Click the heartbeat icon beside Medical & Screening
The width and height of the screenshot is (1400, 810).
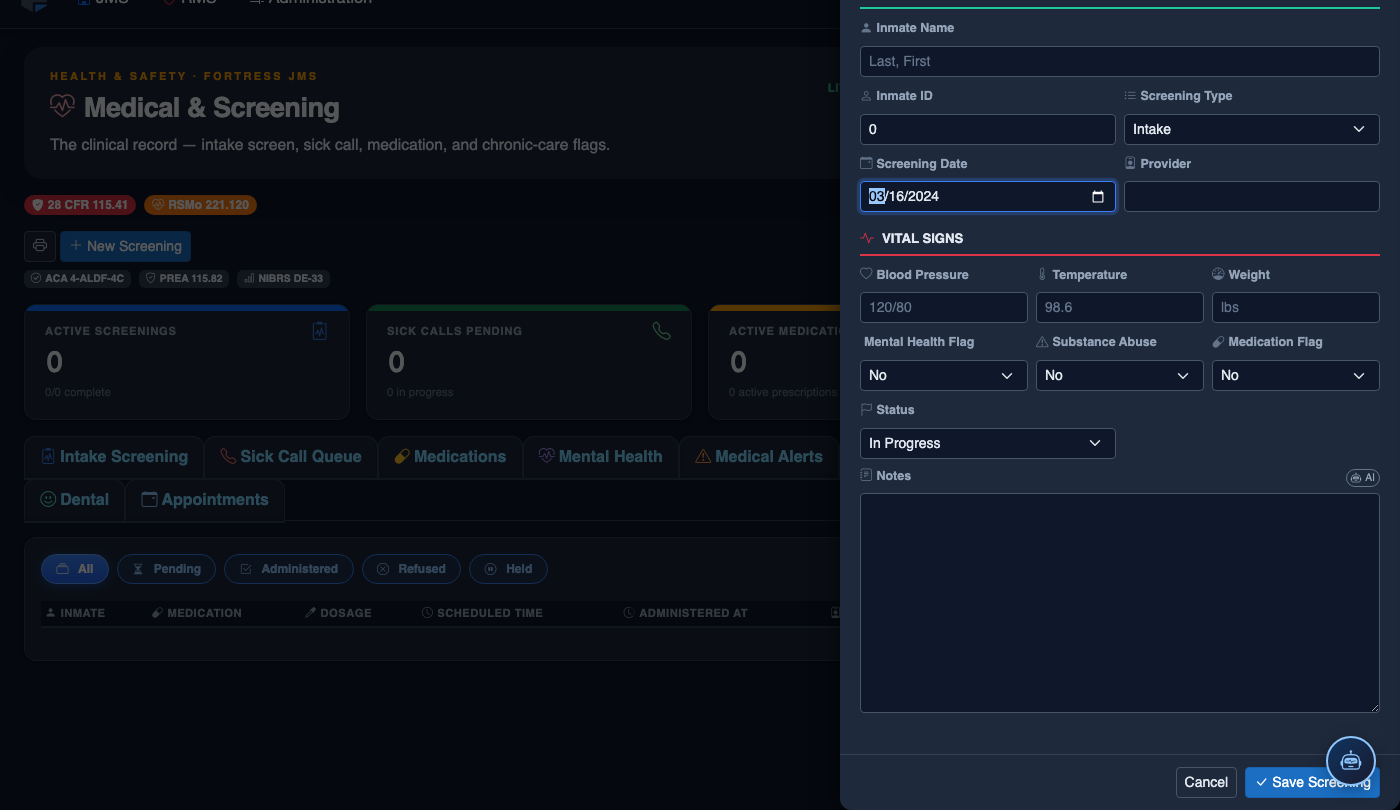62,107
